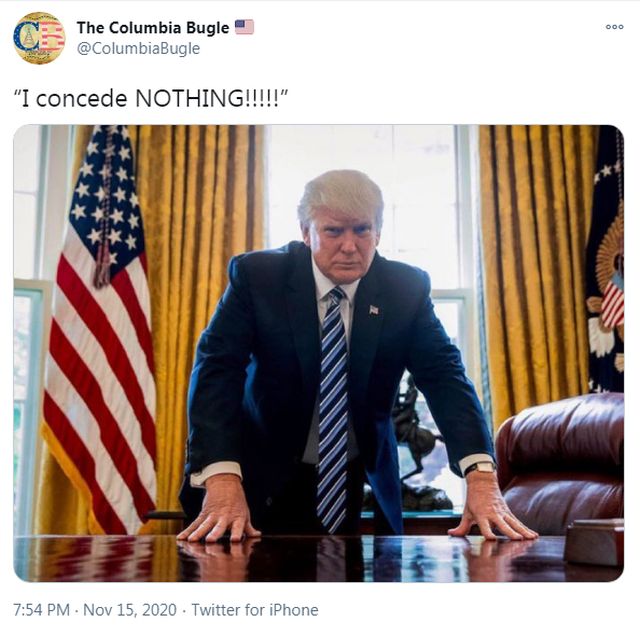Open the Twitter for iPhone source link
Screen dimensions: 640x636
click(x=255, y=610)
